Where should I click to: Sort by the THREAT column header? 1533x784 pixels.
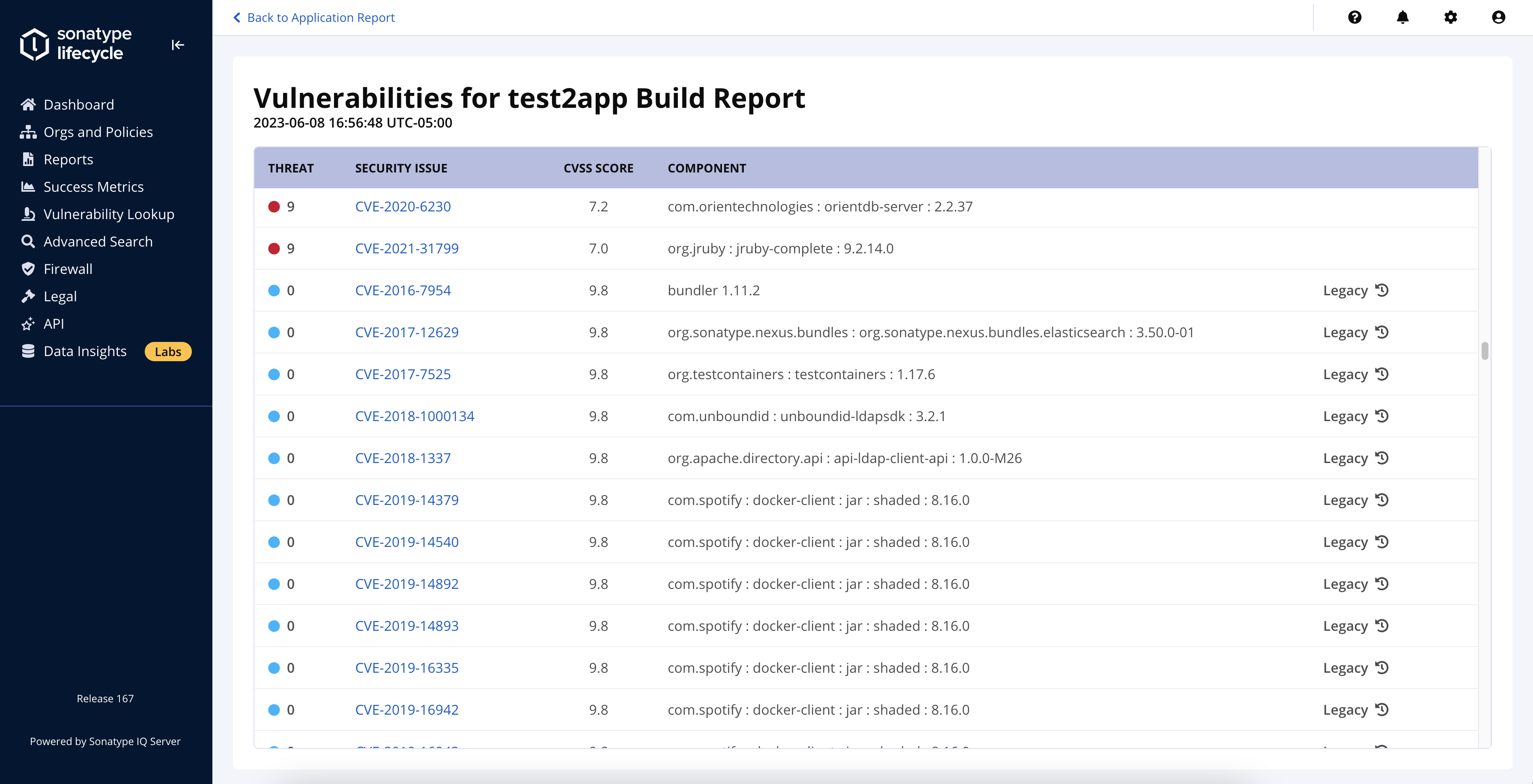[x=290, y=168]
